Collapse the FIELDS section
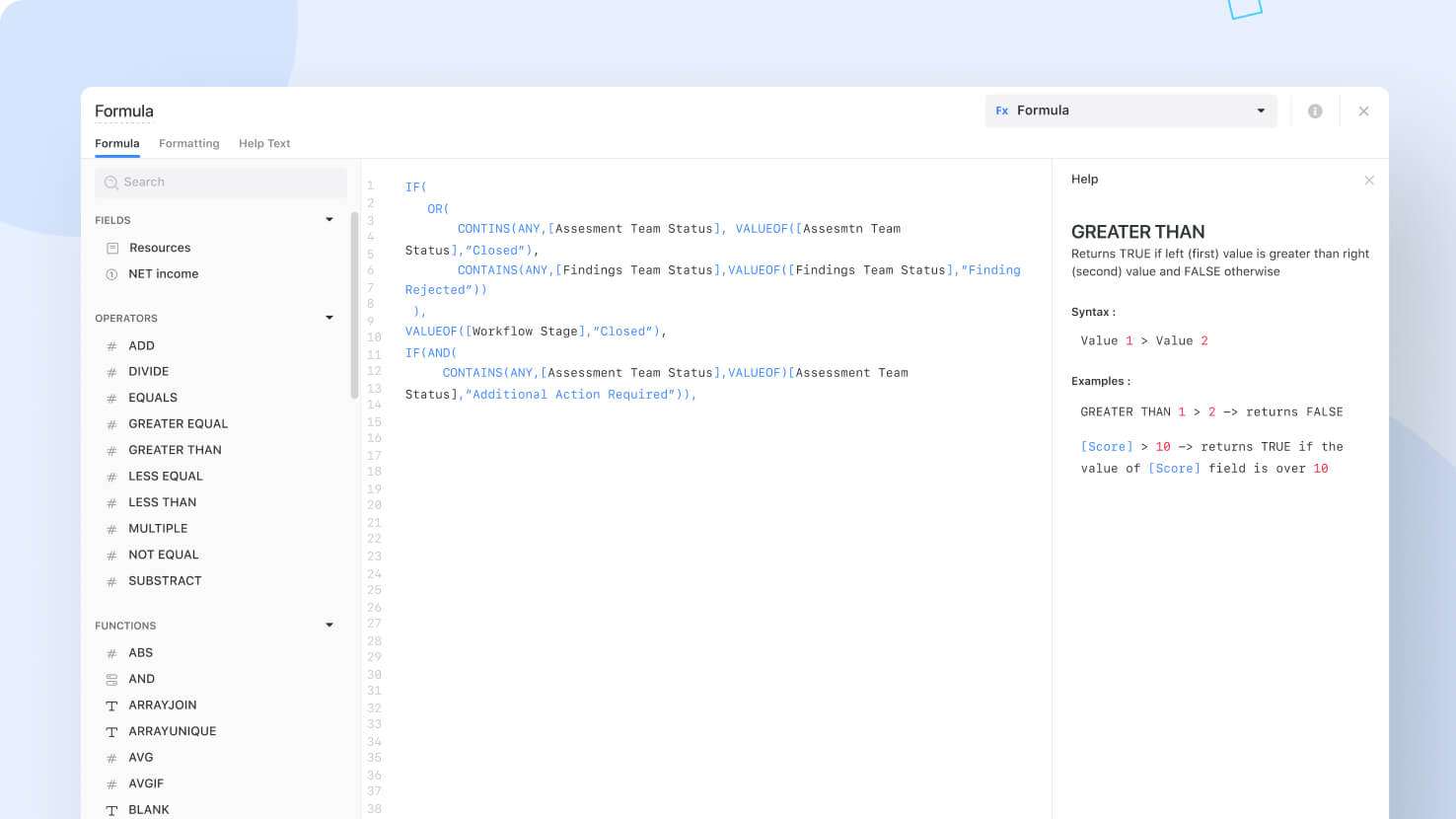1456x819 pixels. (x=329, y=220)
